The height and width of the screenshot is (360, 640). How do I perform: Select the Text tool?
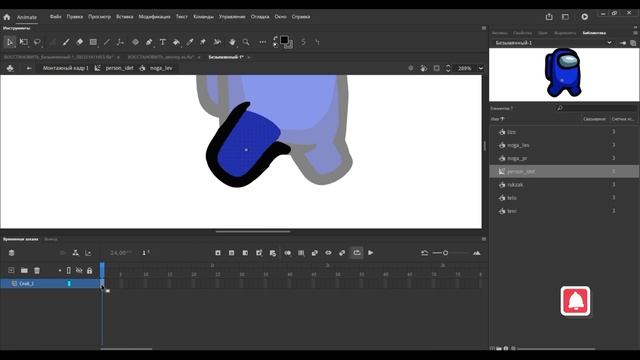coord(162,42)
